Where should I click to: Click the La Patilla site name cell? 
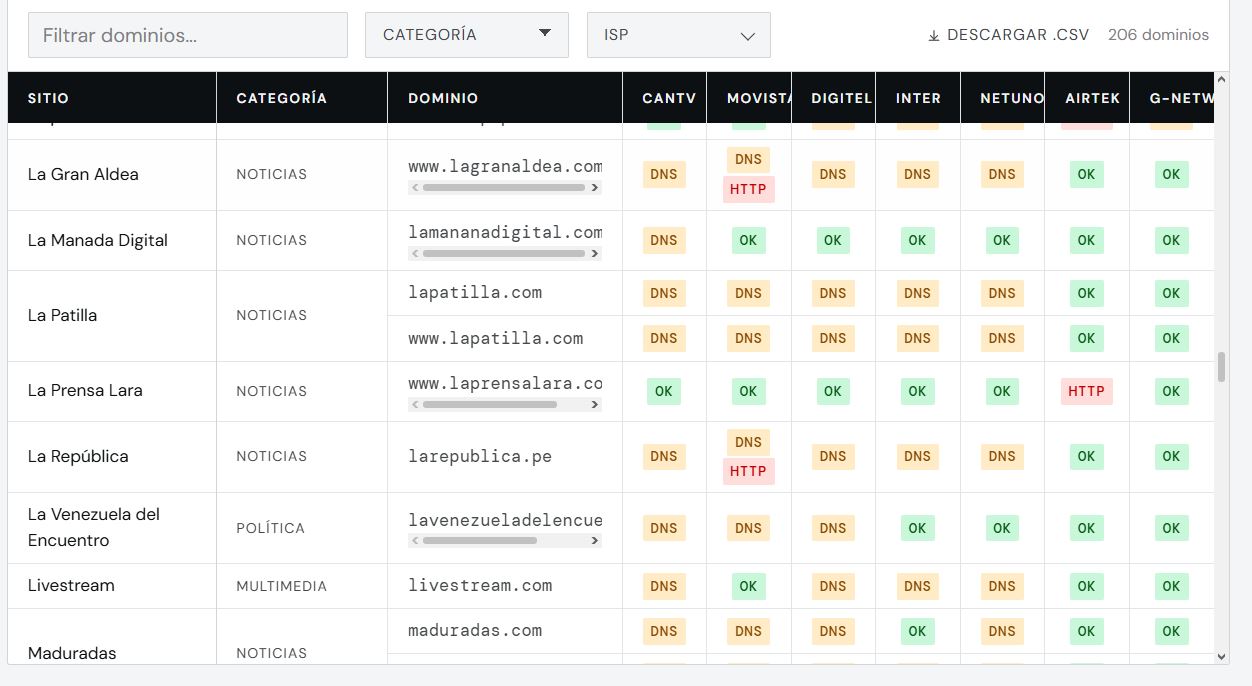coord(62,315)
